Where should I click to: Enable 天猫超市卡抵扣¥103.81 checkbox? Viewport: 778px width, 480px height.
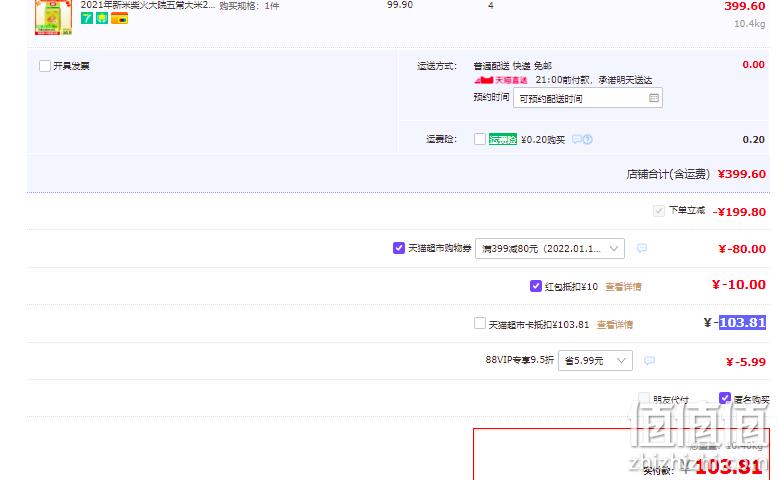(x=479, y=324)
